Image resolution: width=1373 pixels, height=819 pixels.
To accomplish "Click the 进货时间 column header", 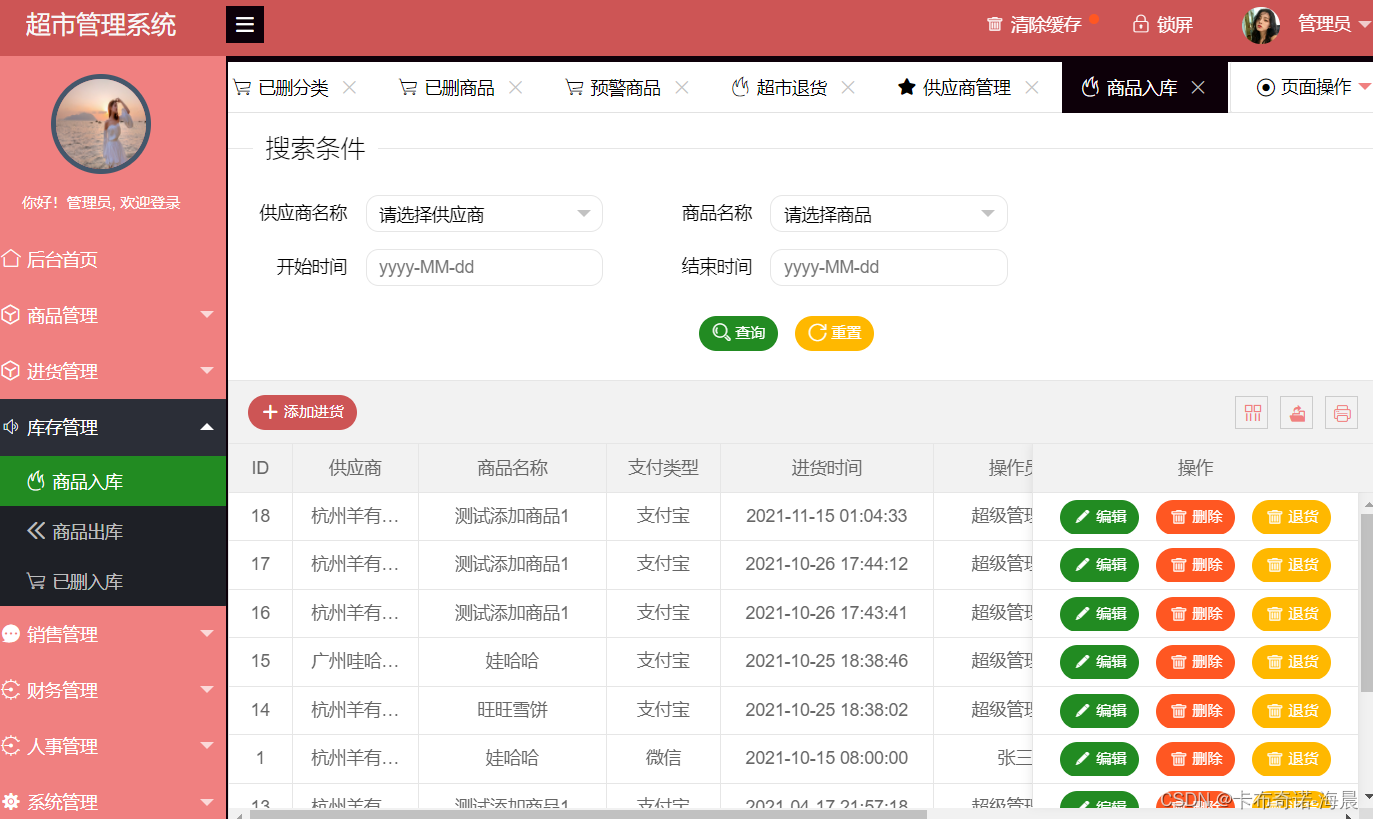I will pyautogui.click(x=826, y=468).
